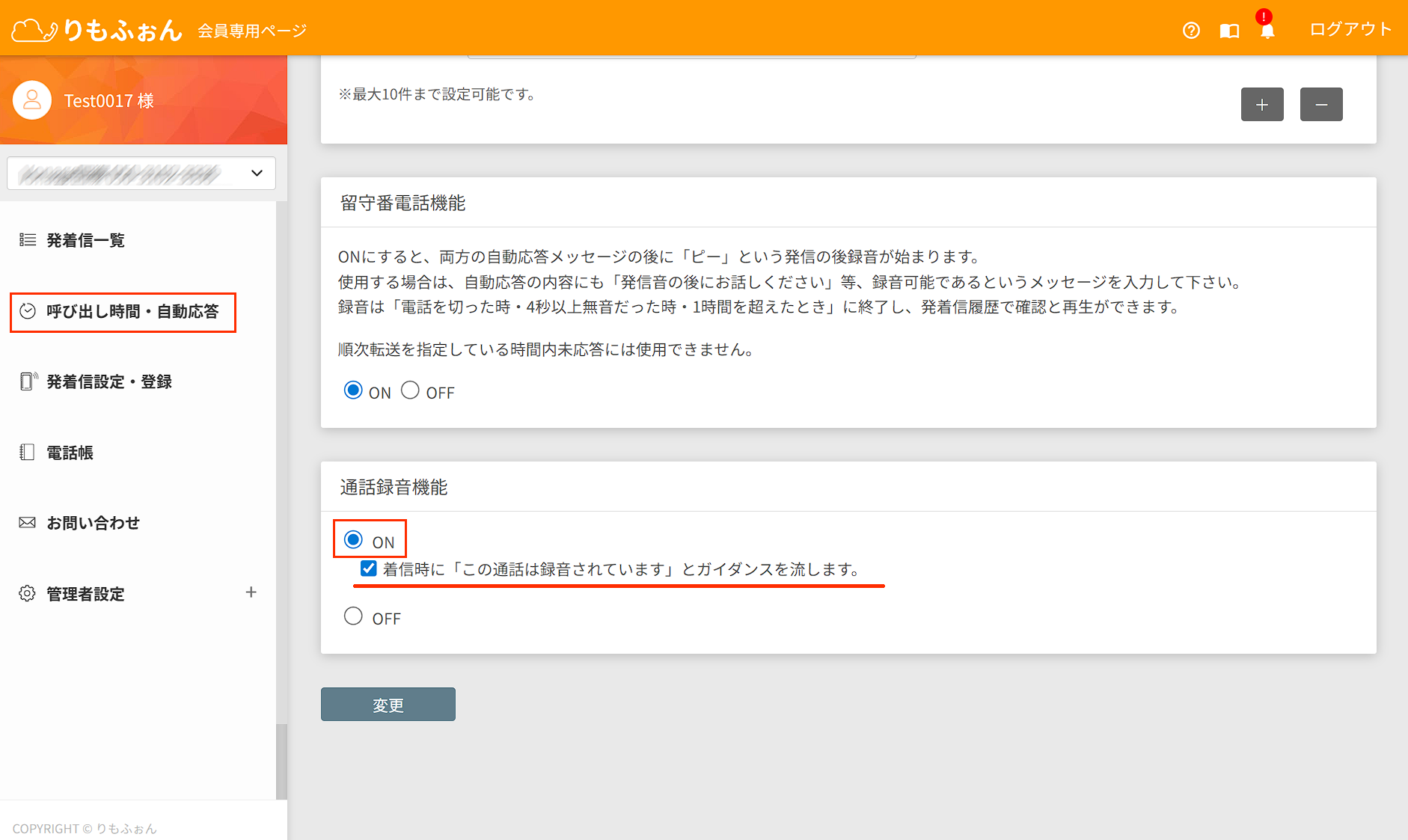Go to 発着信設定・登録 menu
1408x840 pixels.
click(x=109, y=381)
